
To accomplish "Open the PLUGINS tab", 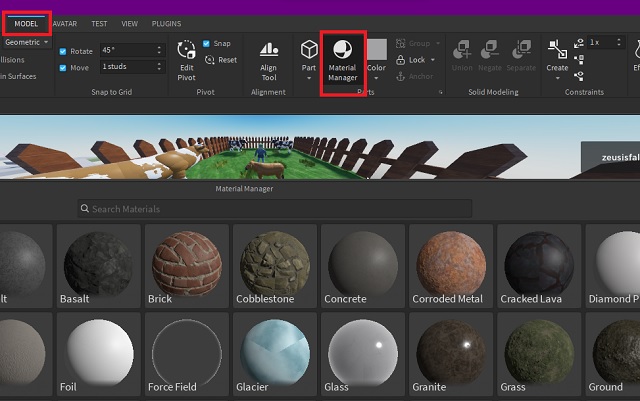I will [x=166, y=23].
